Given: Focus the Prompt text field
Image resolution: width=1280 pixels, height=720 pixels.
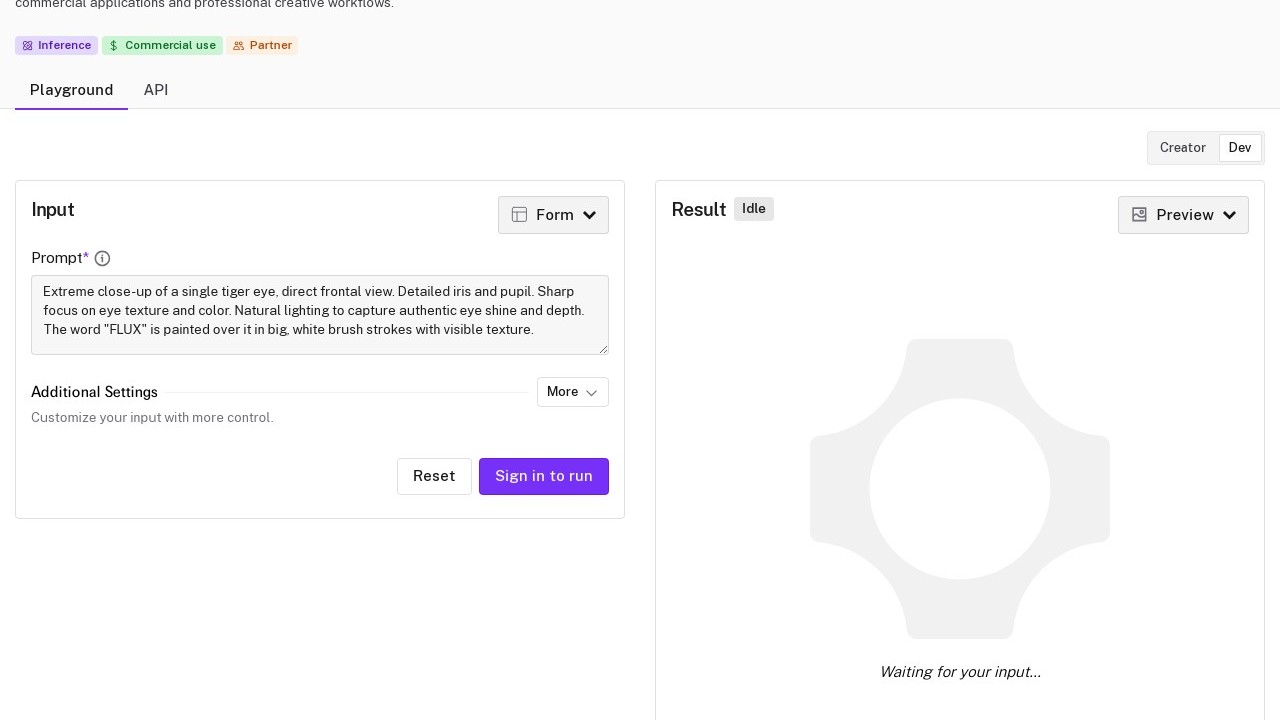Looking at the screenshot, I should point(319,315).
